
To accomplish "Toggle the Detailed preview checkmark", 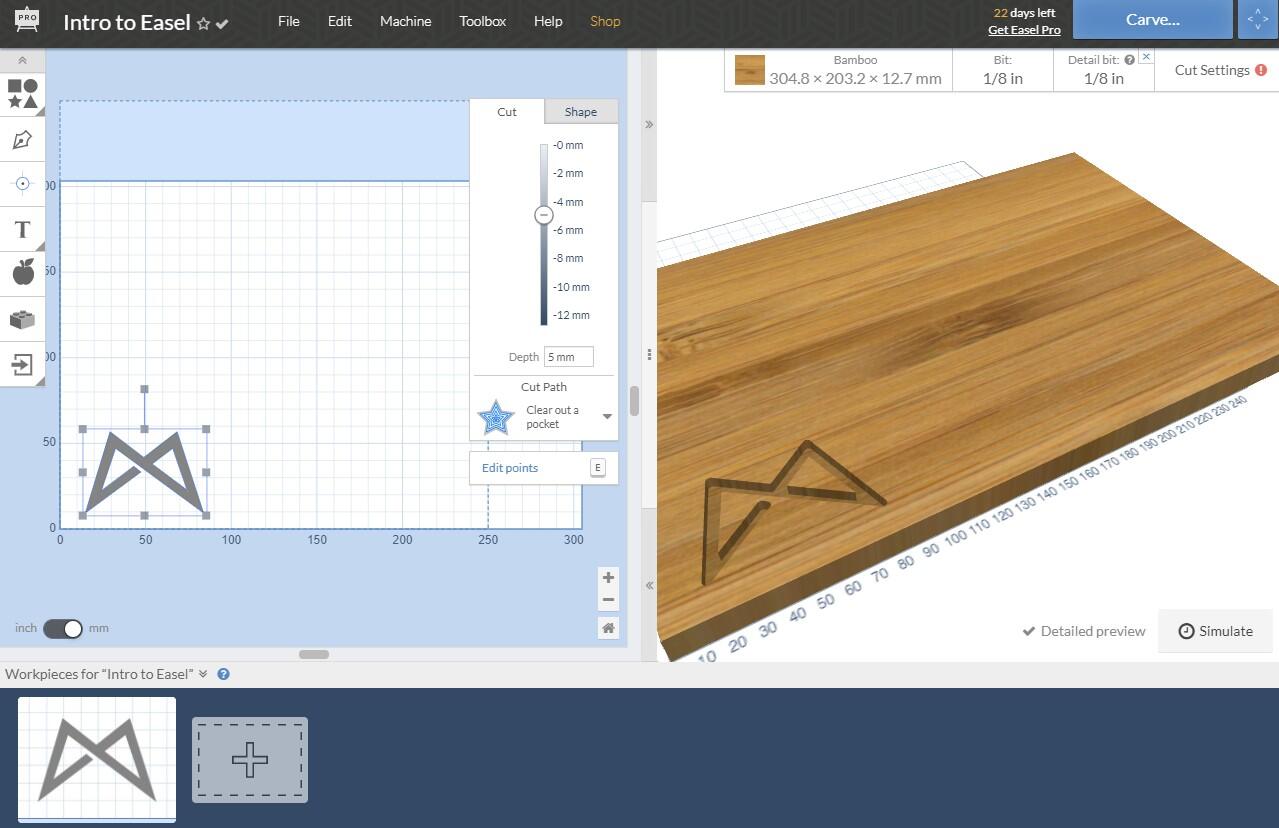I will tap(1028, 631).
